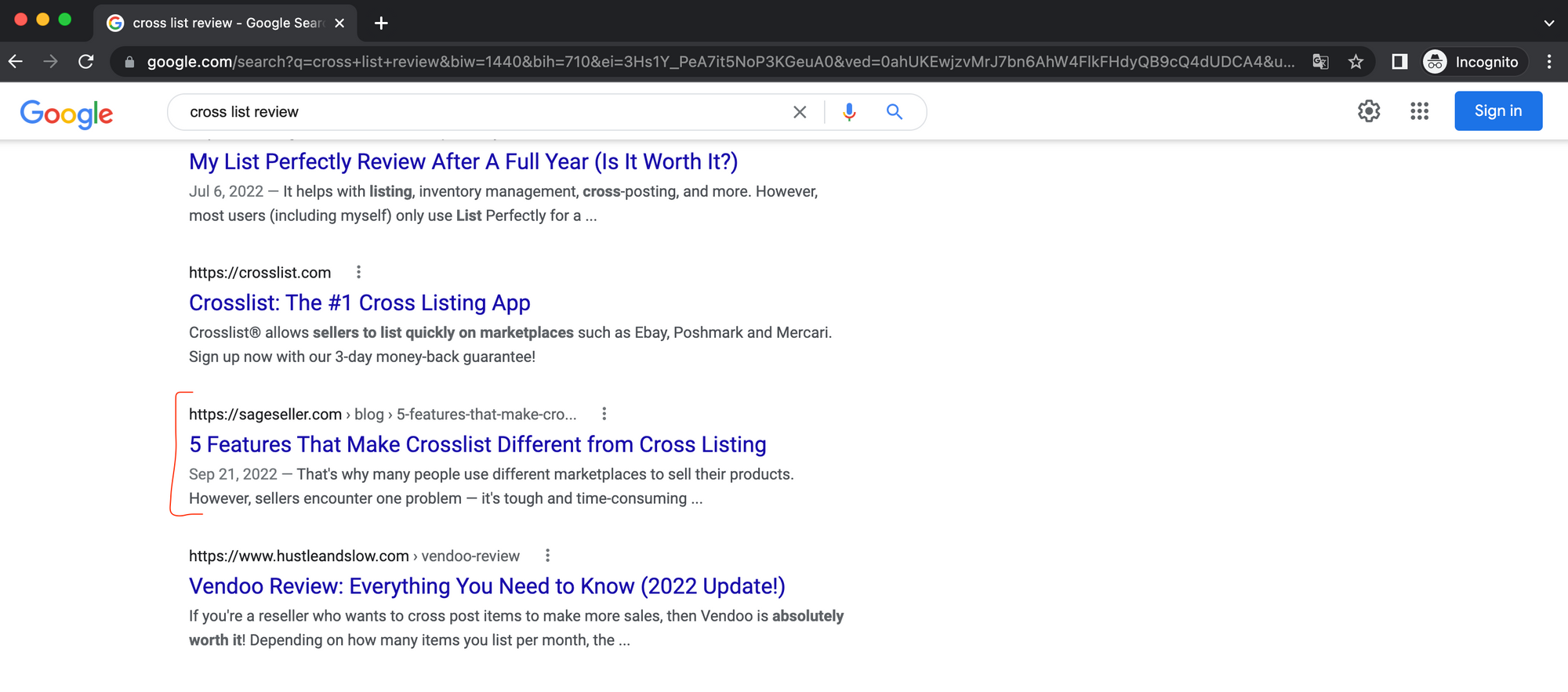
Task: Open '5 Features That Make Crosslist Different' result
Action: pyautogui.click(x=477, y=444)
